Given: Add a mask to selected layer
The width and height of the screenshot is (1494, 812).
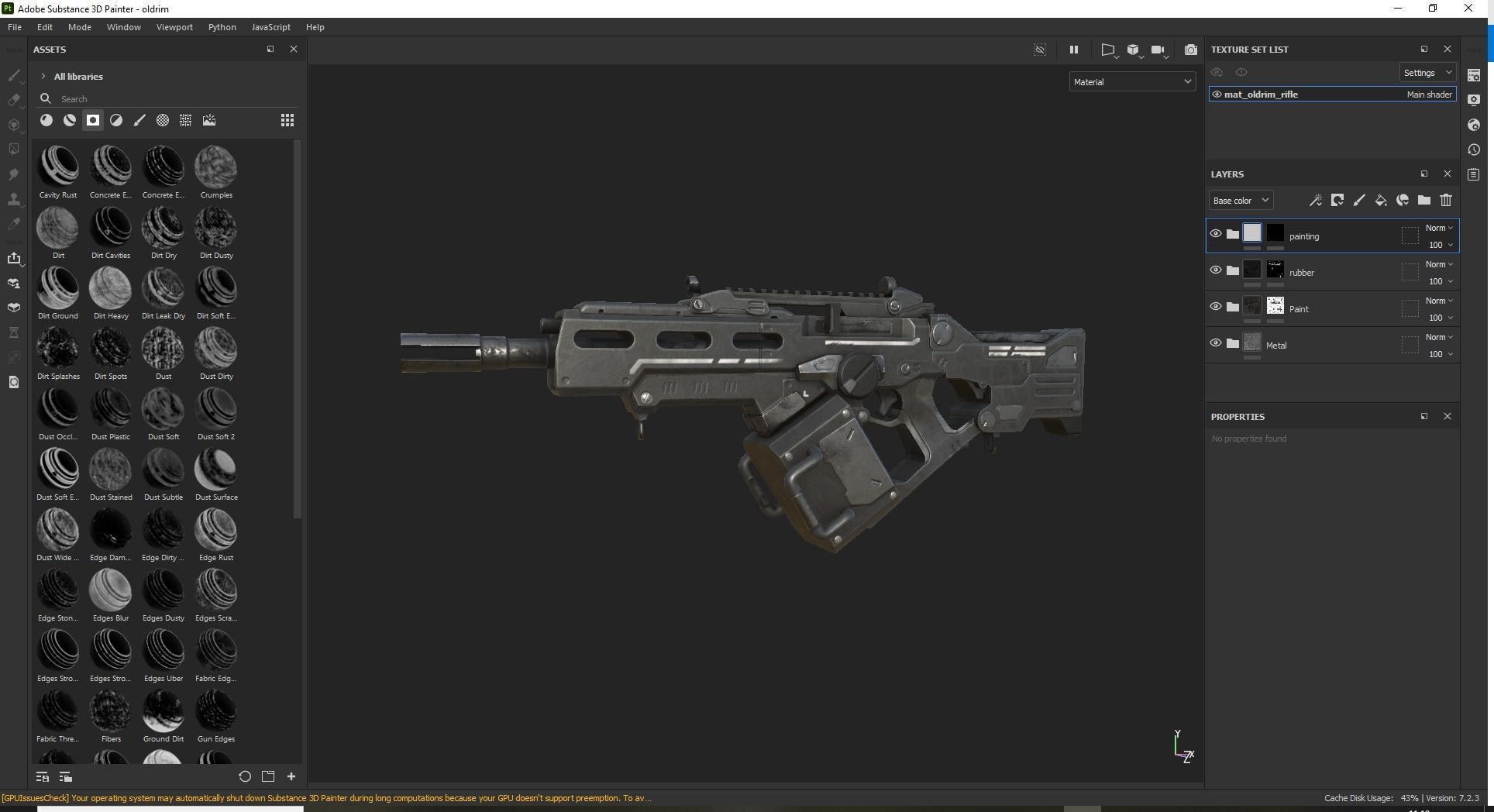Looking at the screenshot, I should coord(1337,201).
